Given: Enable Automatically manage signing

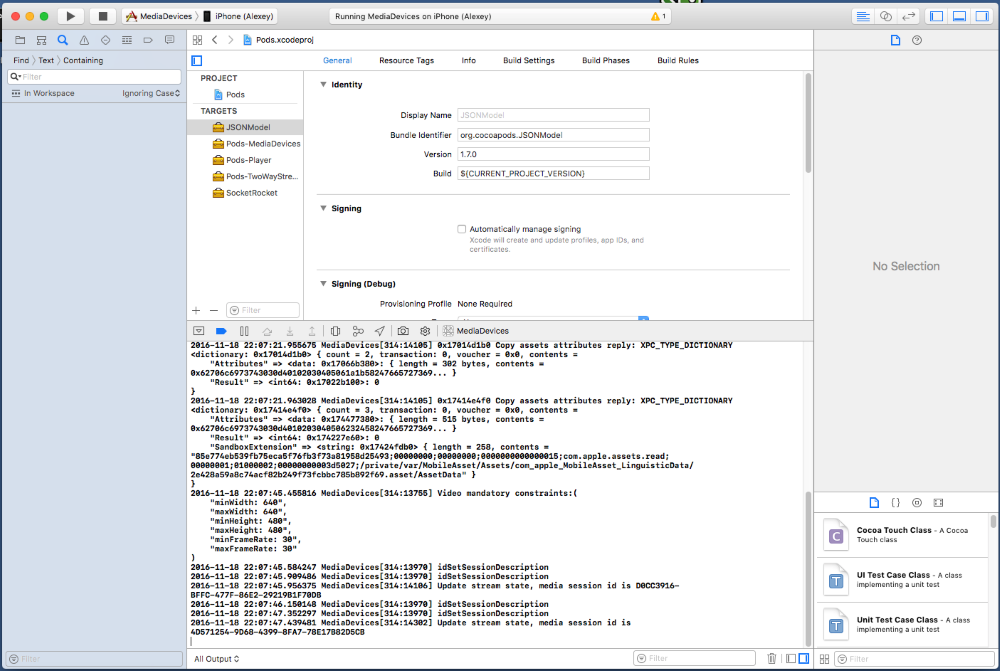Looking at the screenshot, I should click(x=462, y=230).
